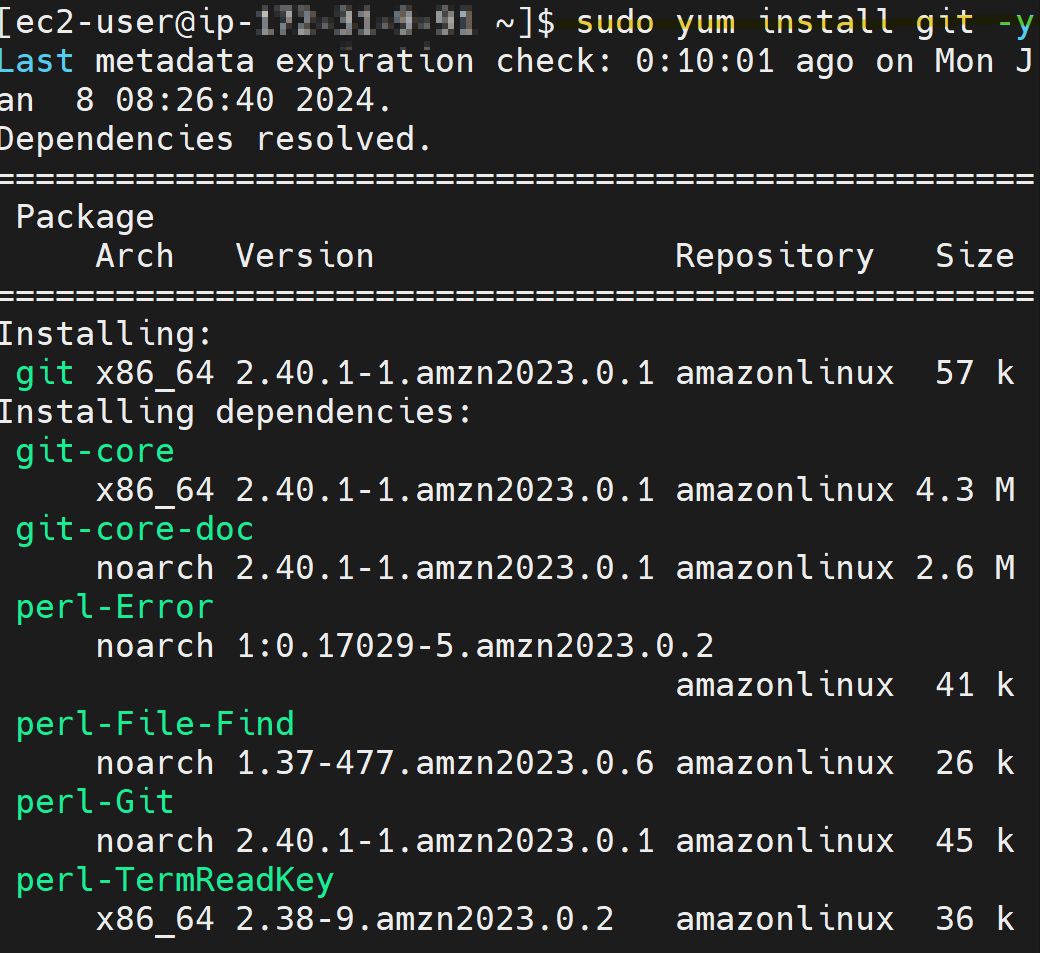Click 'amazonlinux' in the perl-Error row
Screen dimensions: 1040x953
point(785,686)
